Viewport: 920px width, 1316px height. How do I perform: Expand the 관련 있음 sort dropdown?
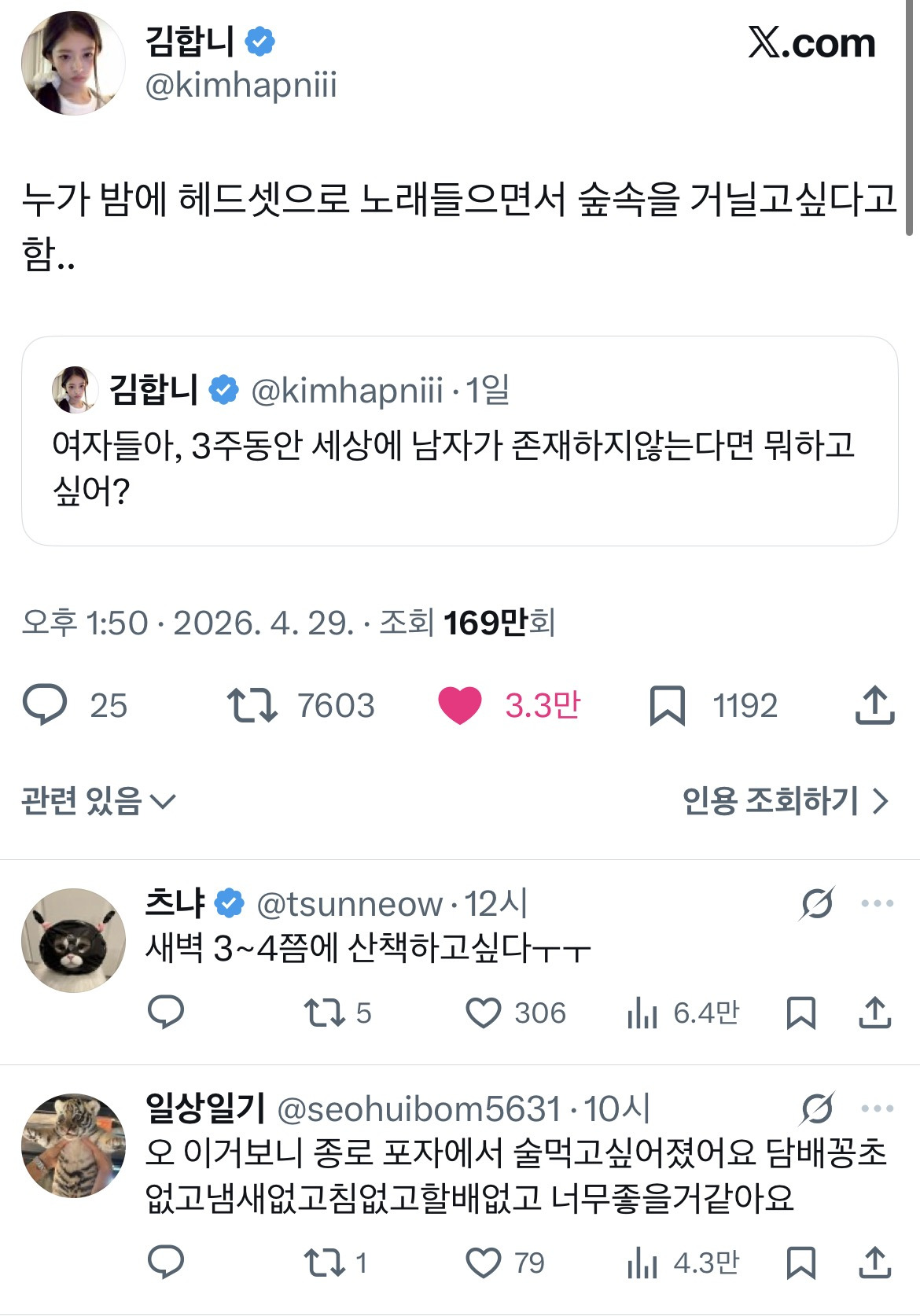click(99, 801)
